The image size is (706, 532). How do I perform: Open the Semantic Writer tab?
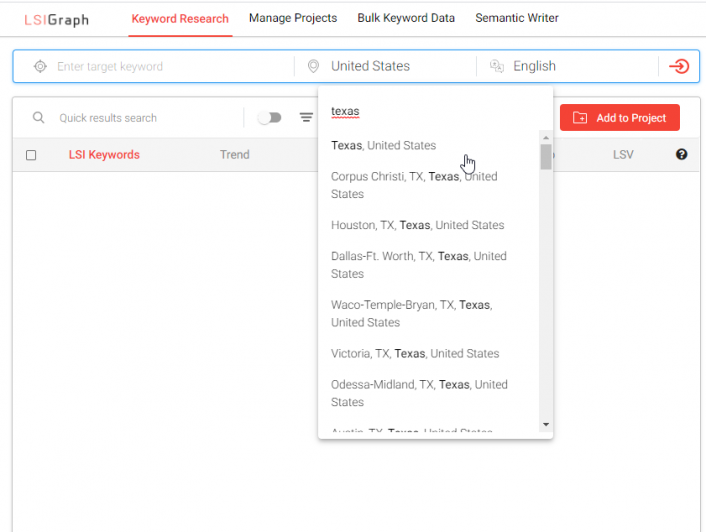pyautogui.click(x=517, y=18)
